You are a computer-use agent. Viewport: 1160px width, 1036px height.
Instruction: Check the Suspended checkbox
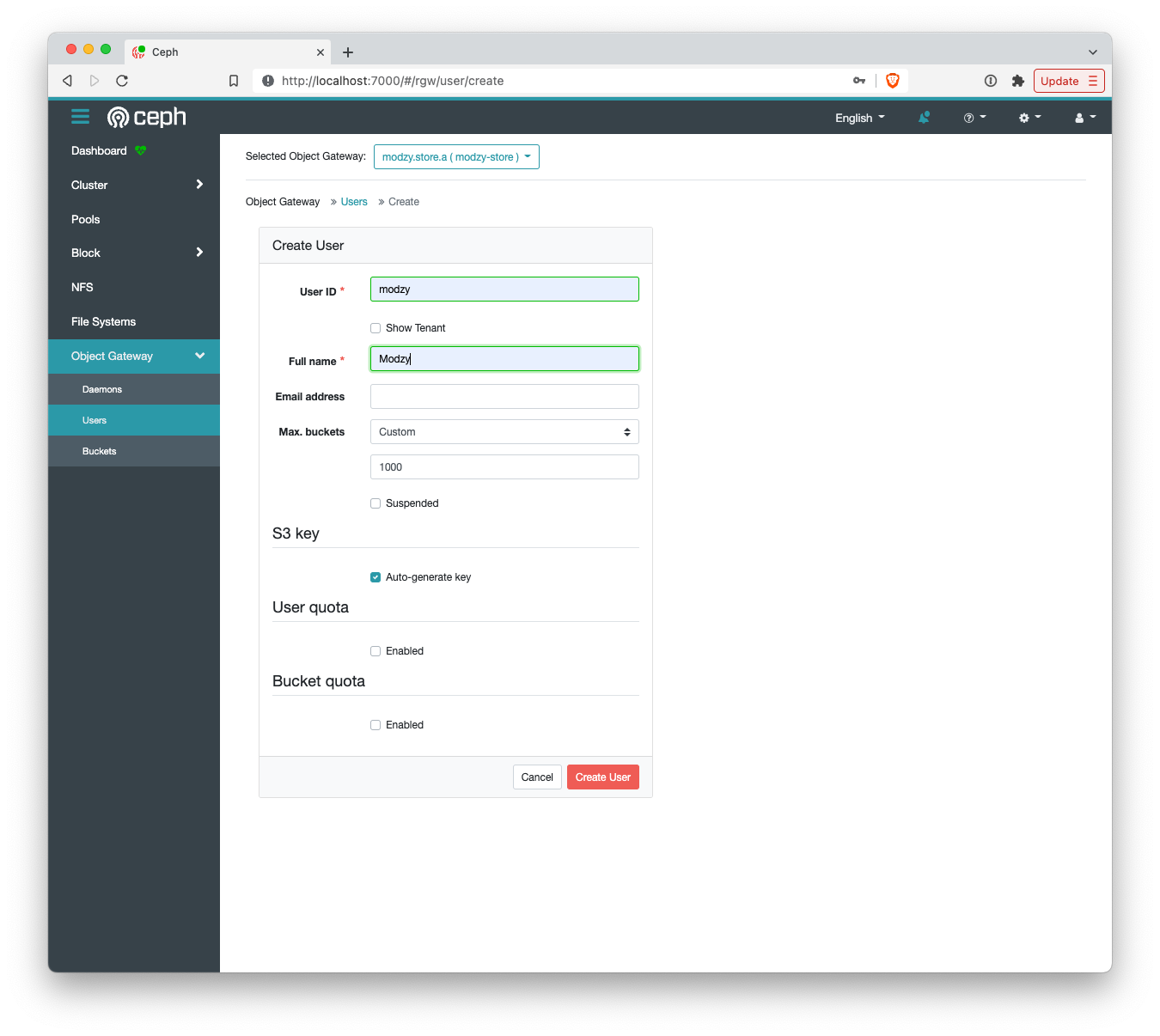pyautogui.click(x=375, y=503)
